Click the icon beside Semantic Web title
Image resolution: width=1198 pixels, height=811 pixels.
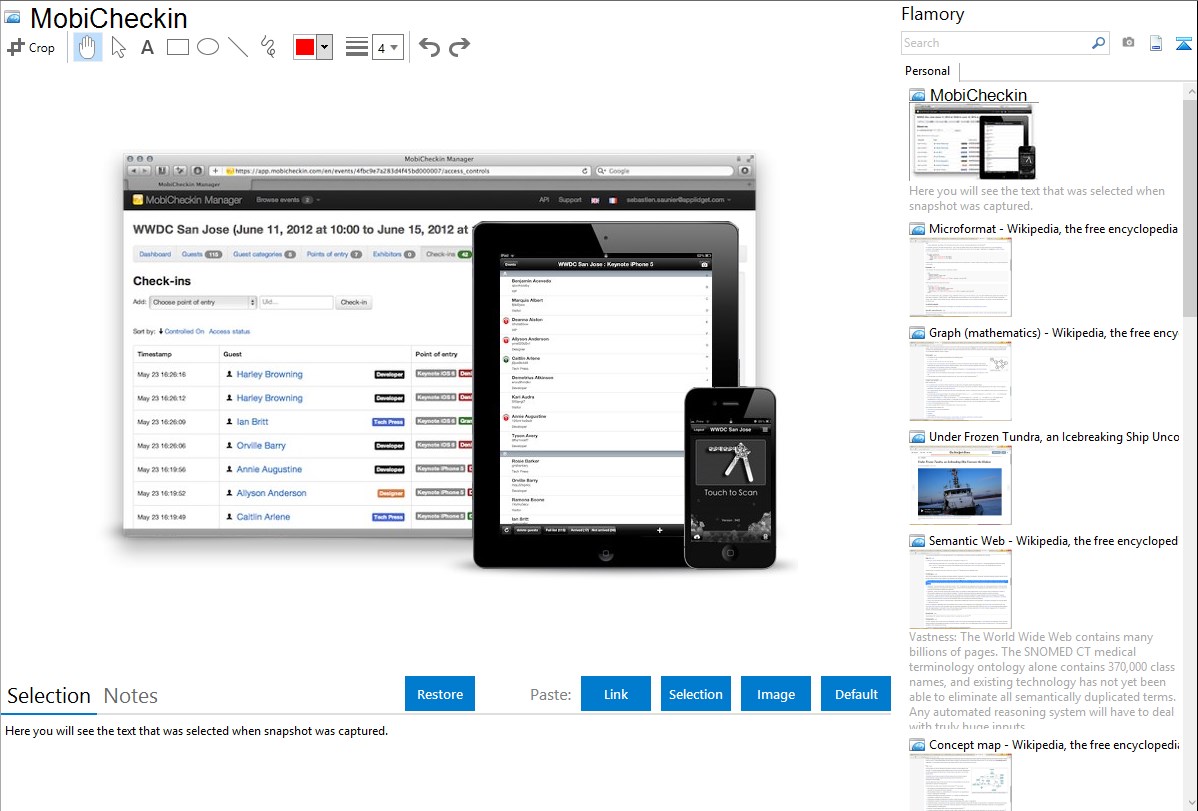[x=917, y=541]
